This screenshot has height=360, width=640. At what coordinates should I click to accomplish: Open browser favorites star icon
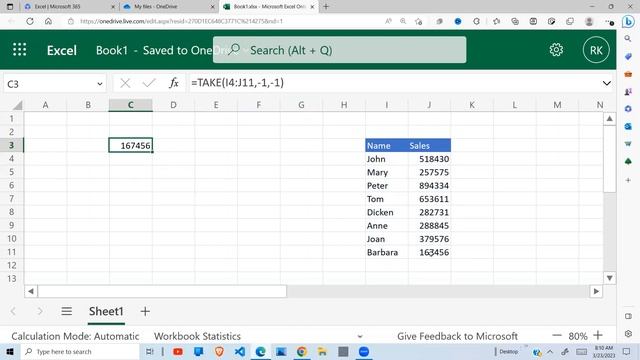coord(496,21)
